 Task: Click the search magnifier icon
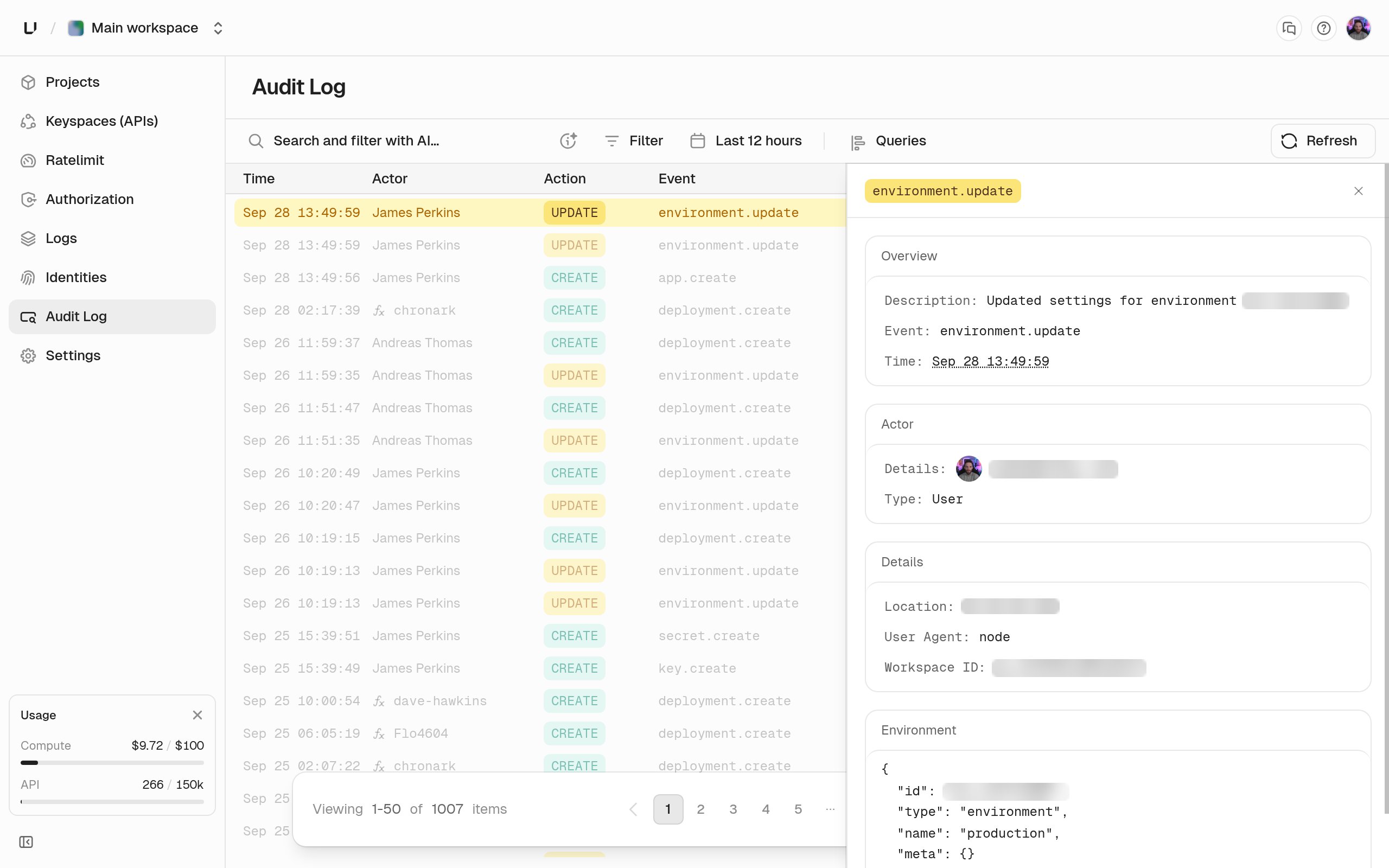click(256, 141)
